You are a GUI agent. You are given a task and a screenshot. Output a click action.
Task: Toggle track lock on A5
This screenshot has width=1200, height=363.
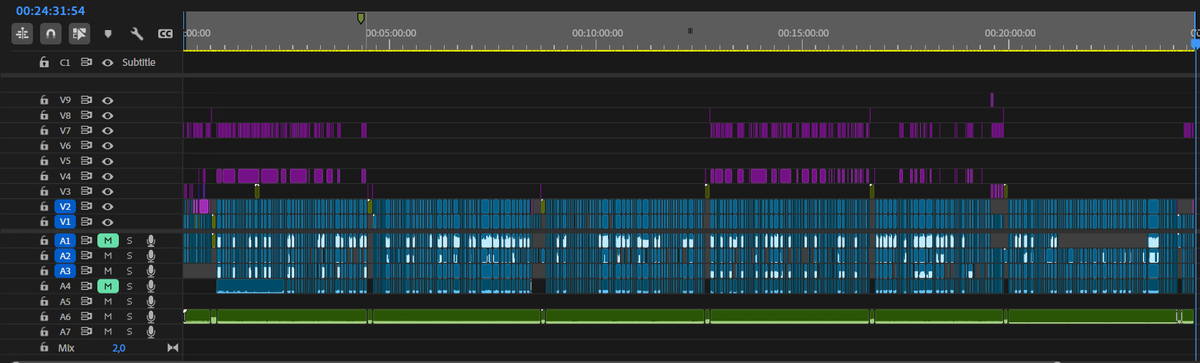[43, 301]
